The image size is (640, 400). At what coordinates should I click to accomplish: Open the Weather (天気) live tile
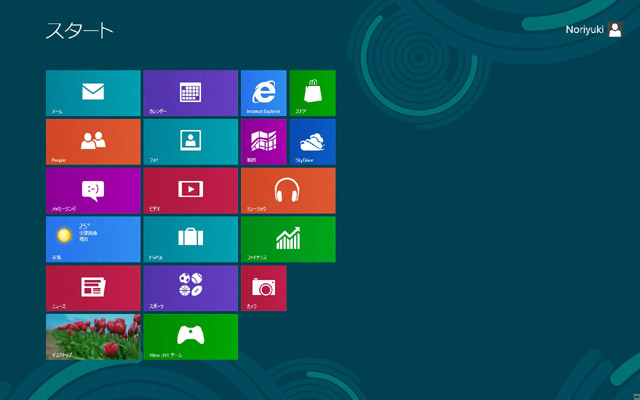[x=93, y=239]
